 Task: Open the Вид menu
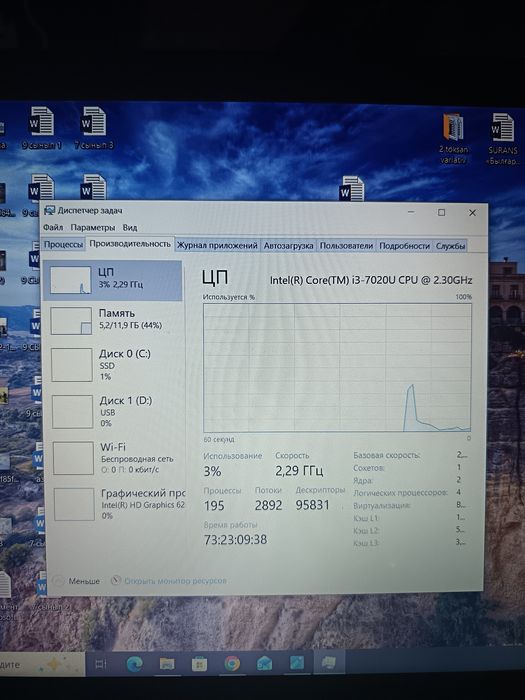(130, 227)
